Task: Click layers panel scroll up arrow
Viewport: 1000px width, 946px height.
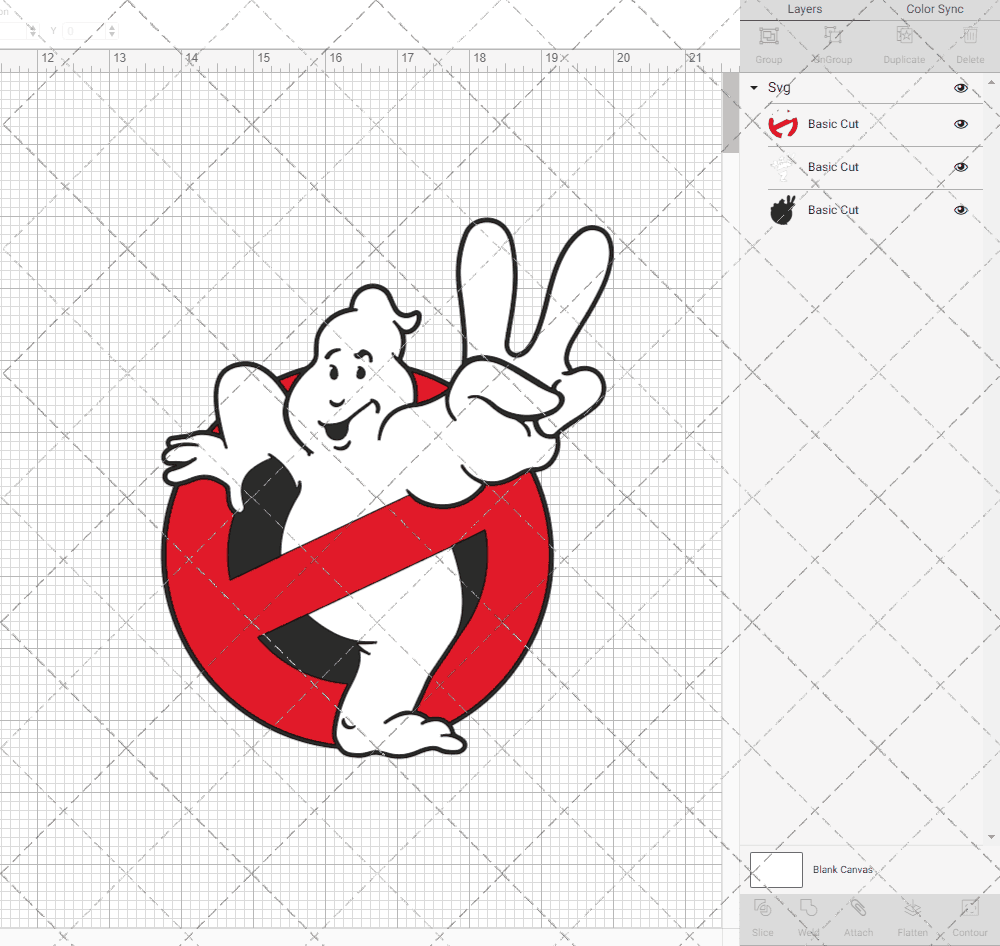Action: [x=991, y=83]
